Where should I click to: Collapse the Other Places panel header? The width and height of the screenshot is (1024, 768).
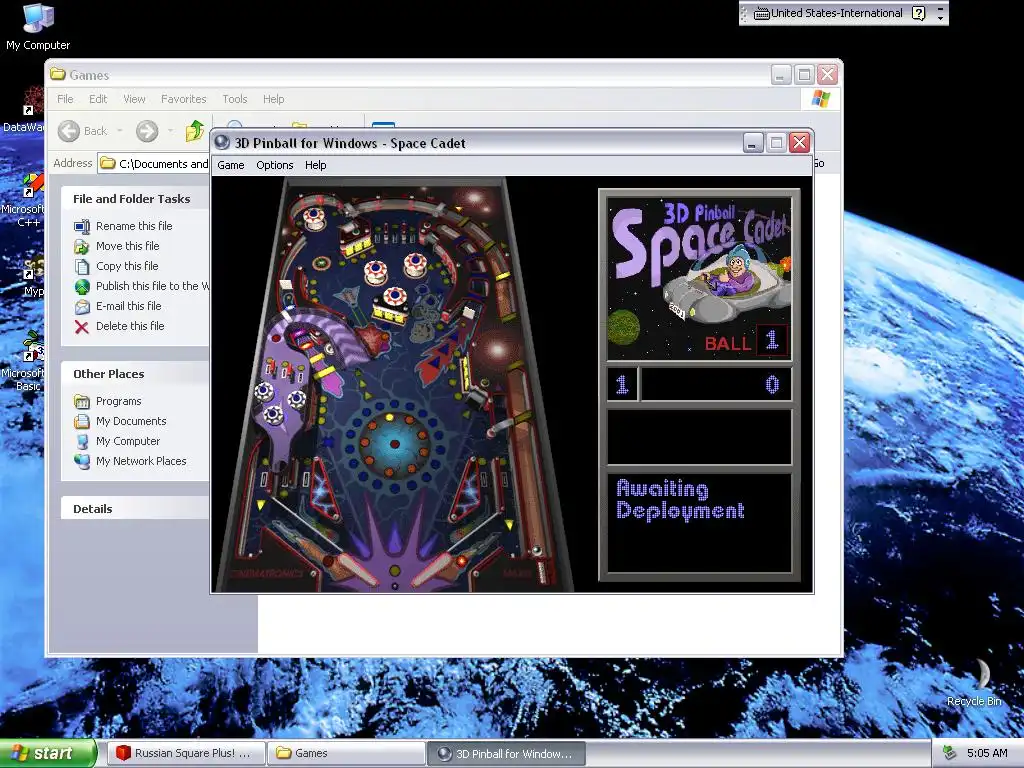[136, 374]
